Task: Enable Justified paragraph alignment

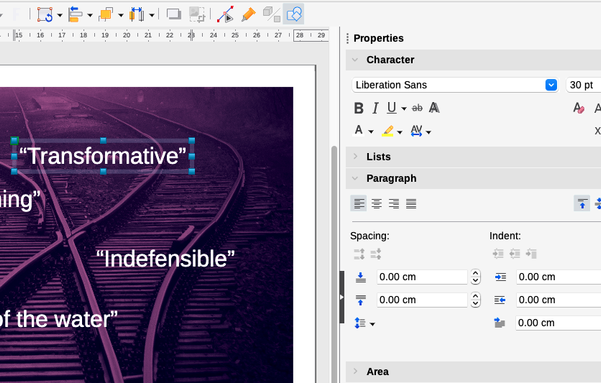Action: [x=411, y=204]
